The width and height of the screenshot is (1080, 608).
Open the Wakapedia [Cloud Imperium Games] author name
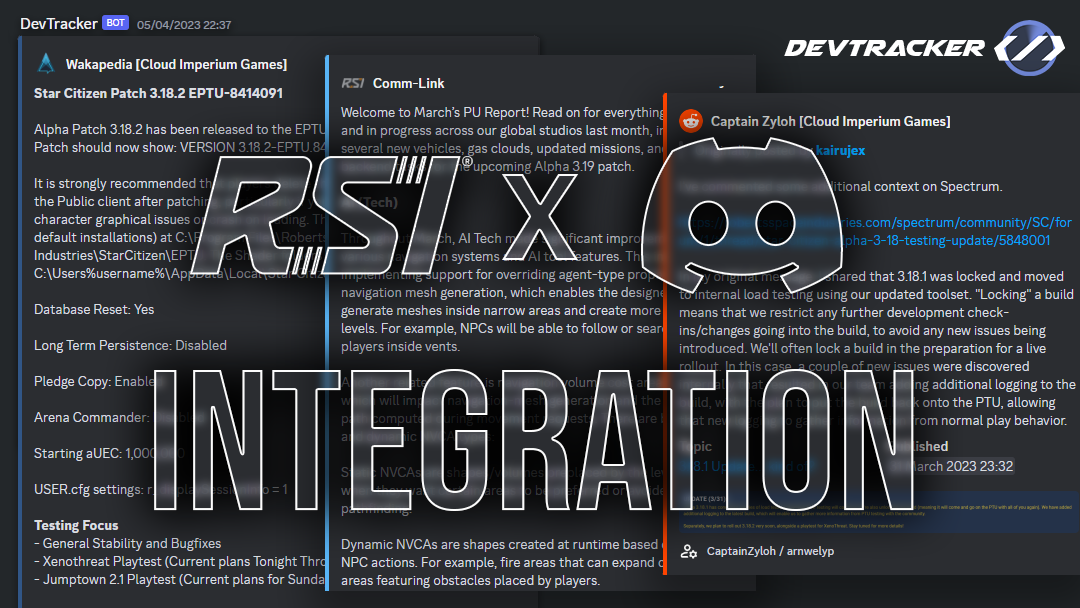[x=176, y=64]
